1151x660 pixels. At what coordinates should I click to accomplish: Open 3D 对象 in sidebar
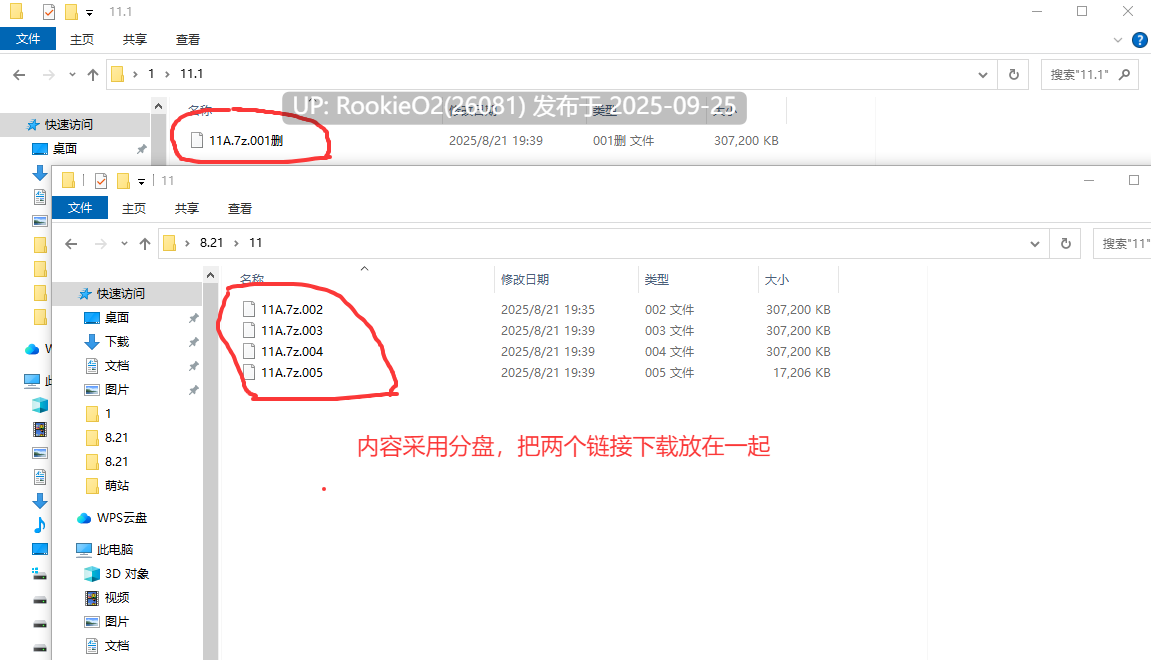click(x=126, y=574)
